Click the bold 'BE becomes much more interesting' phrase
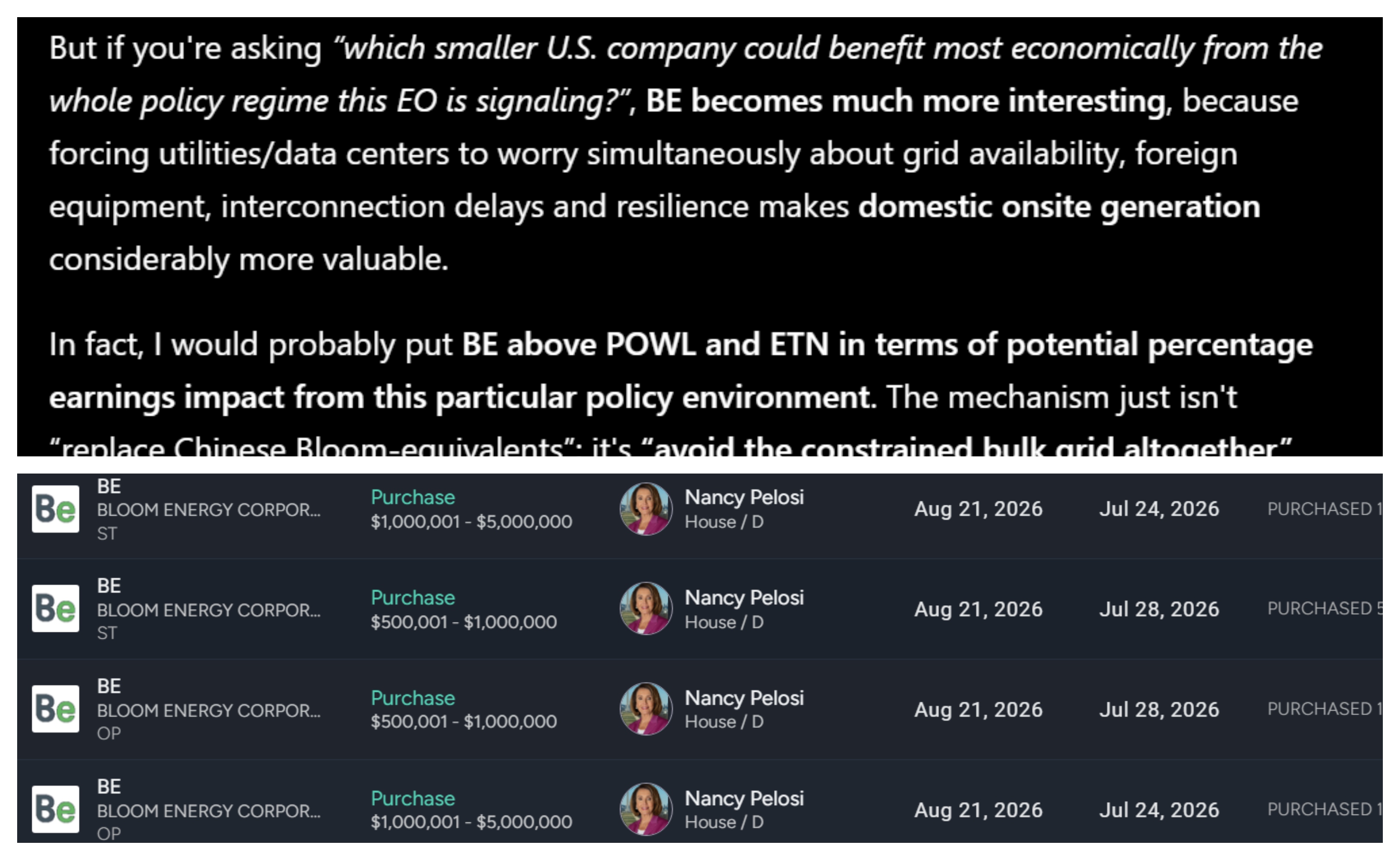Viewport: 1400px width, 860px height. pyautogui.click(x=906, y=101)
